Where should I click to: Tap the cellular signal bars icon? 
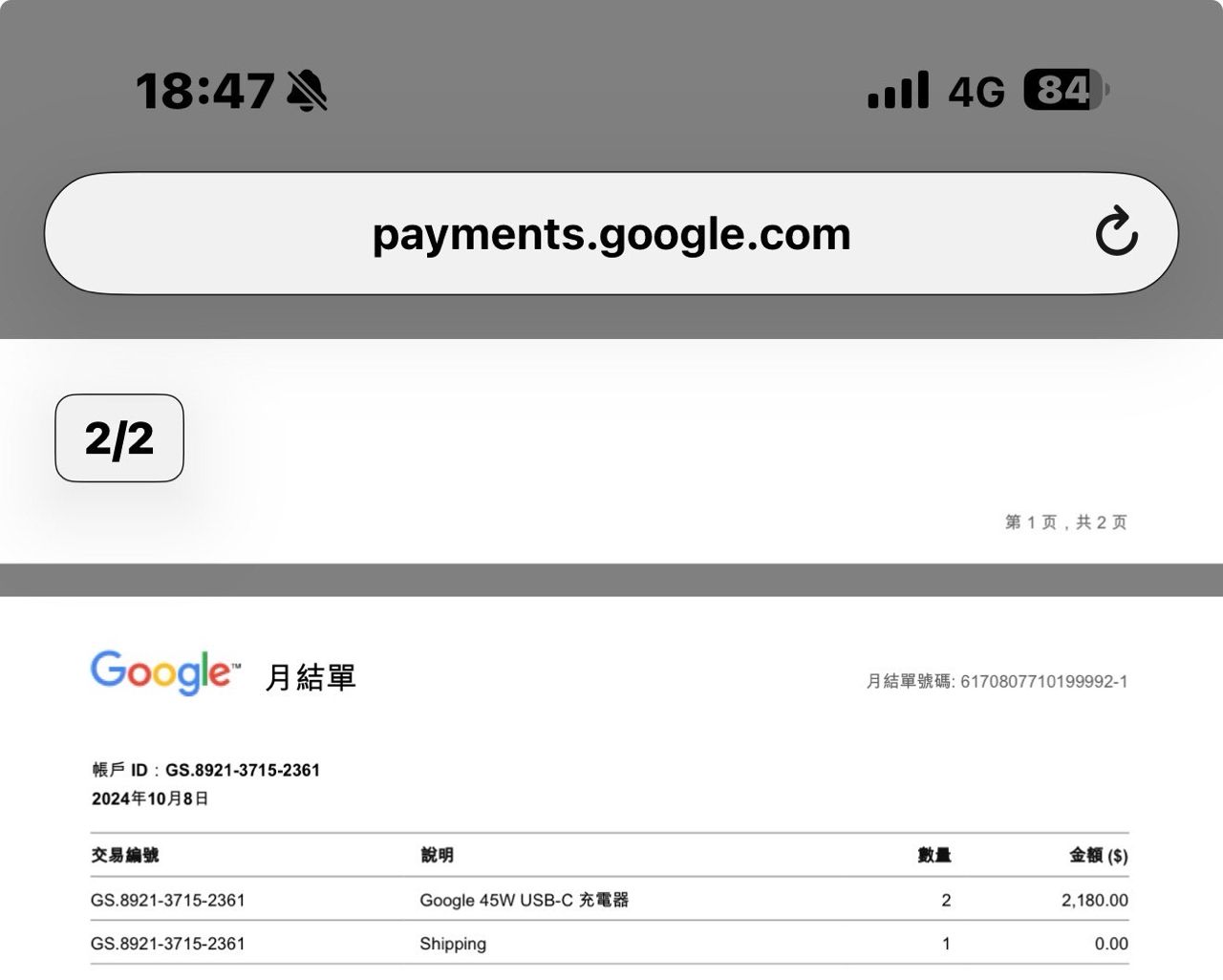pos(897,91)
